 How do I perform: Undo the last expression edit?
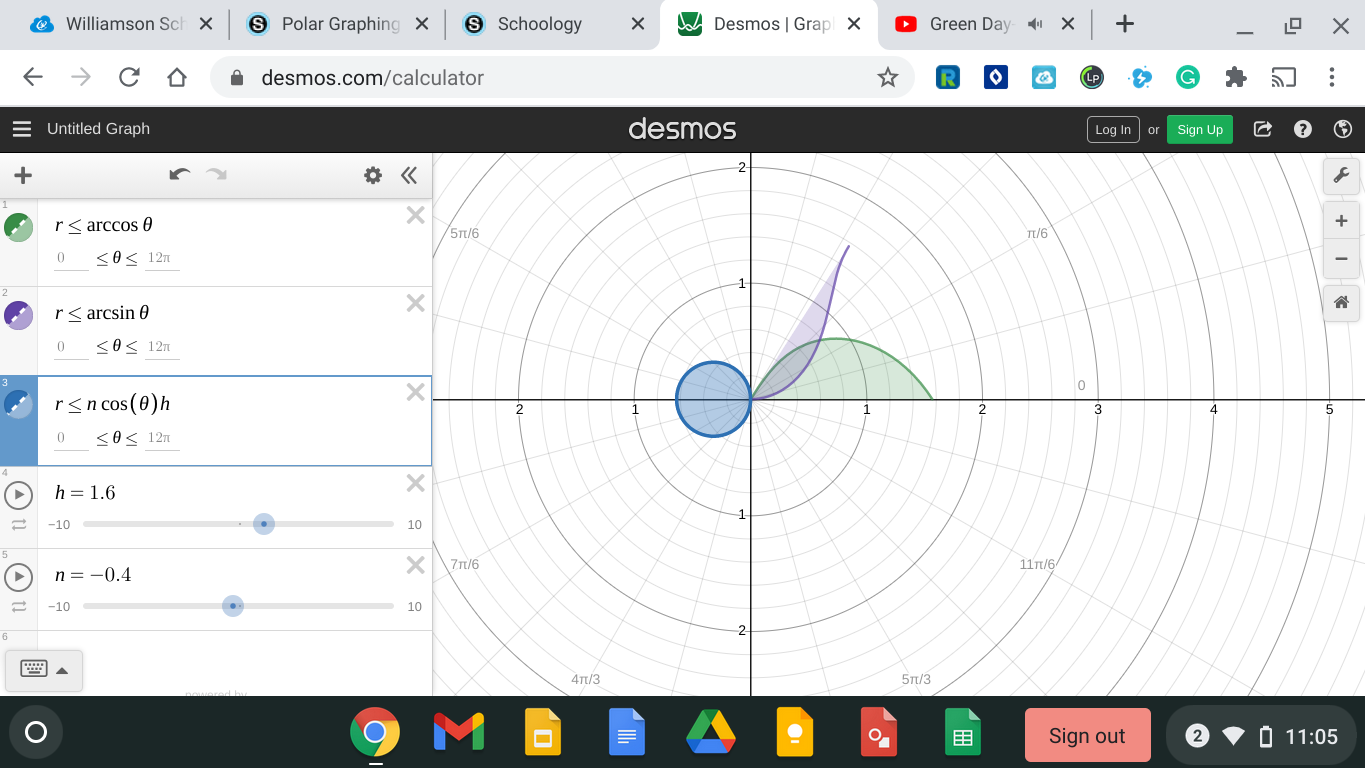[x=180, y=175]
